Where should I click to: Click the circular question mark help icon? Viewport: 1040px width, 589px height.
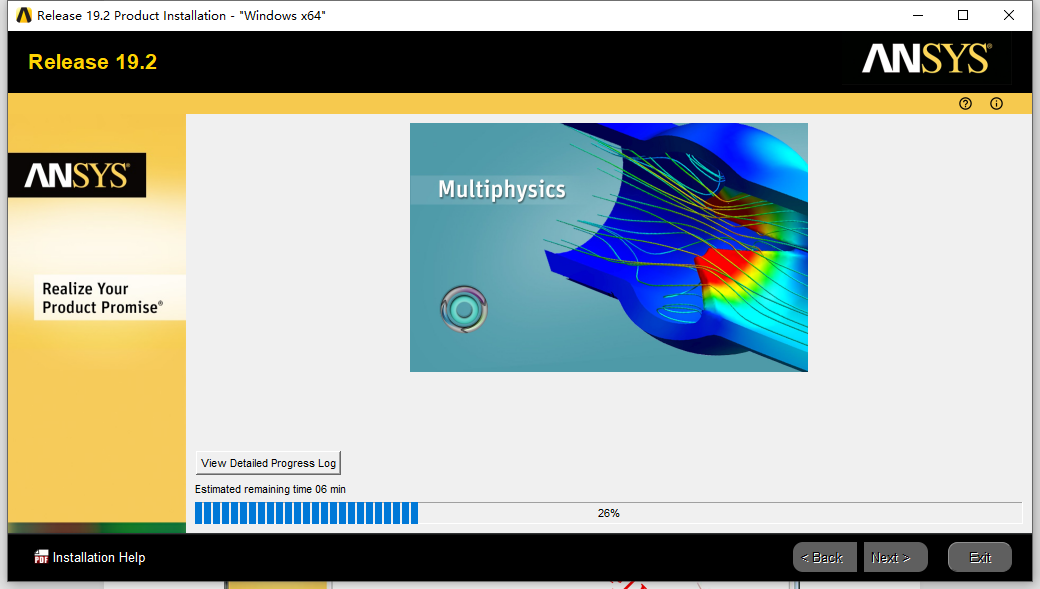click(965, 103)
